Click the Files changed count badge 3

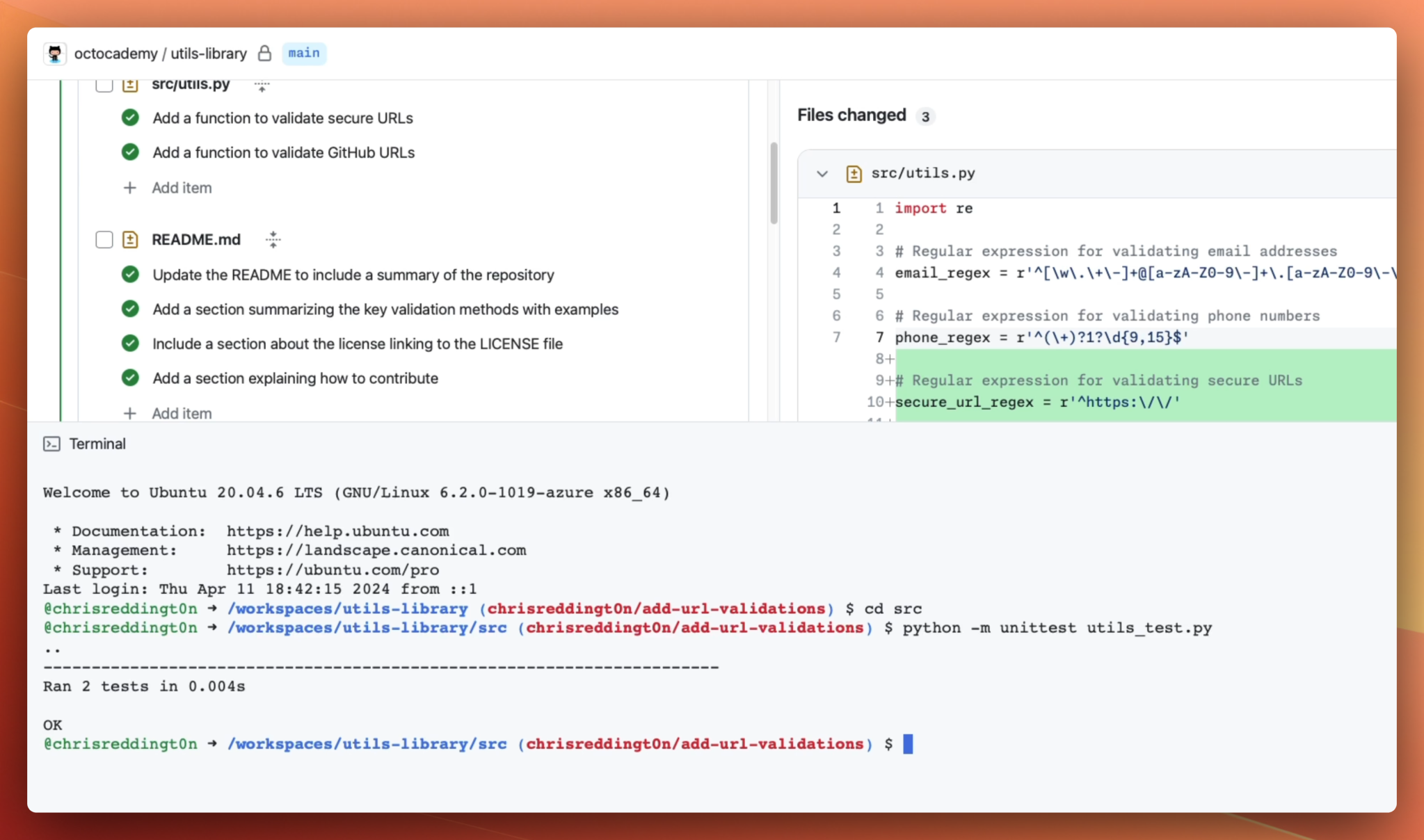(925, 117)
